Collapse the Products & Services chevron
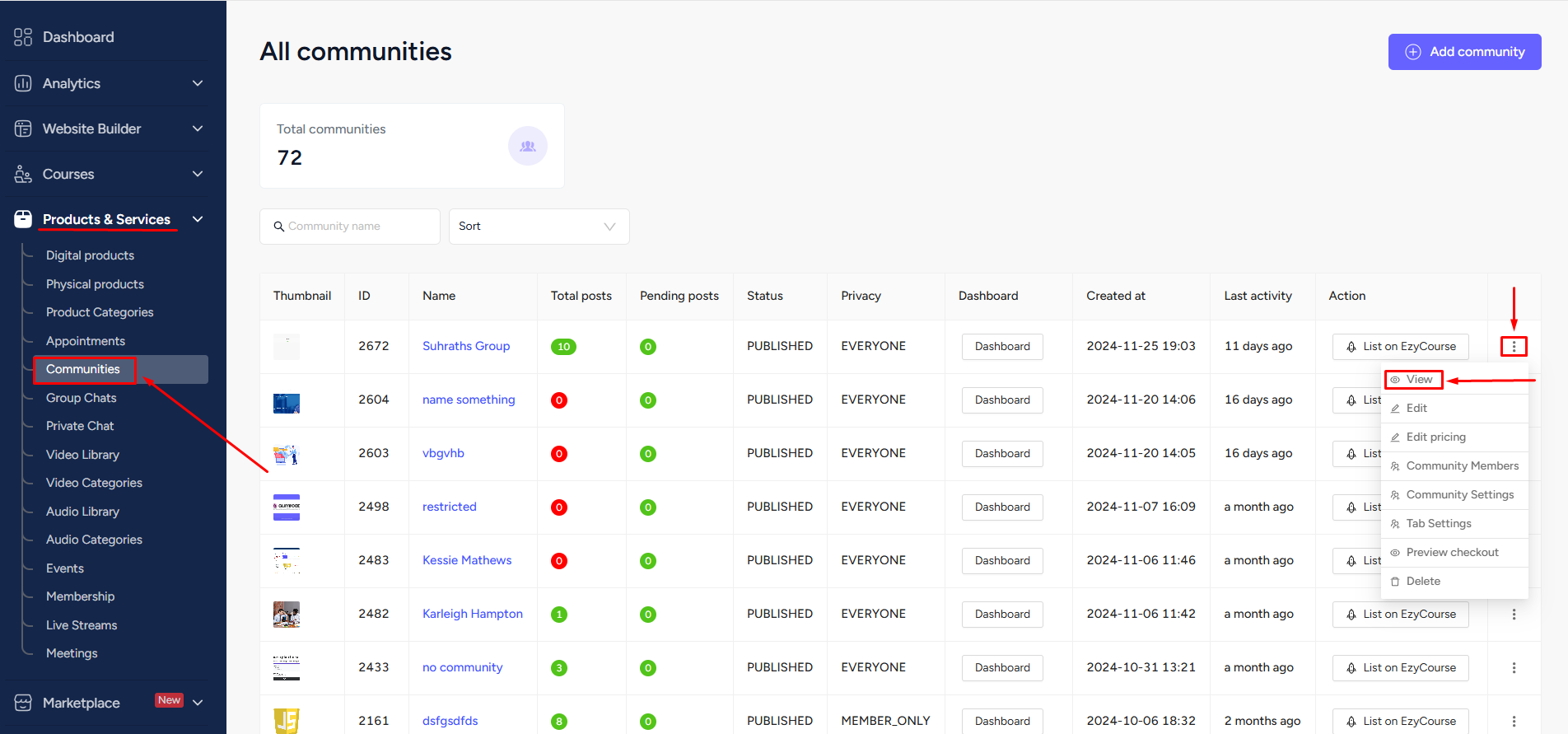This screenshot has width=1568, height=734. pyautogui.click(x=198, y=219)
